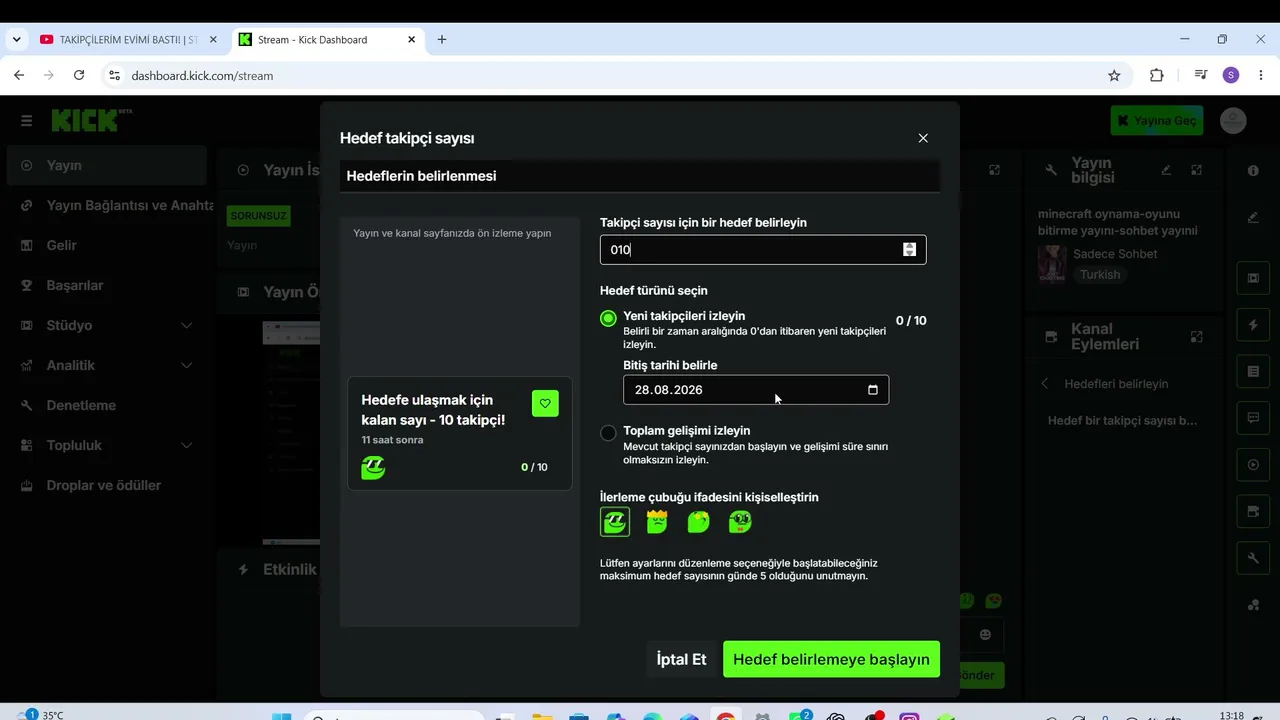Screen dimensions: 1280x720
Task: Open Chrome's three-dot menu
Action: 1259,75
